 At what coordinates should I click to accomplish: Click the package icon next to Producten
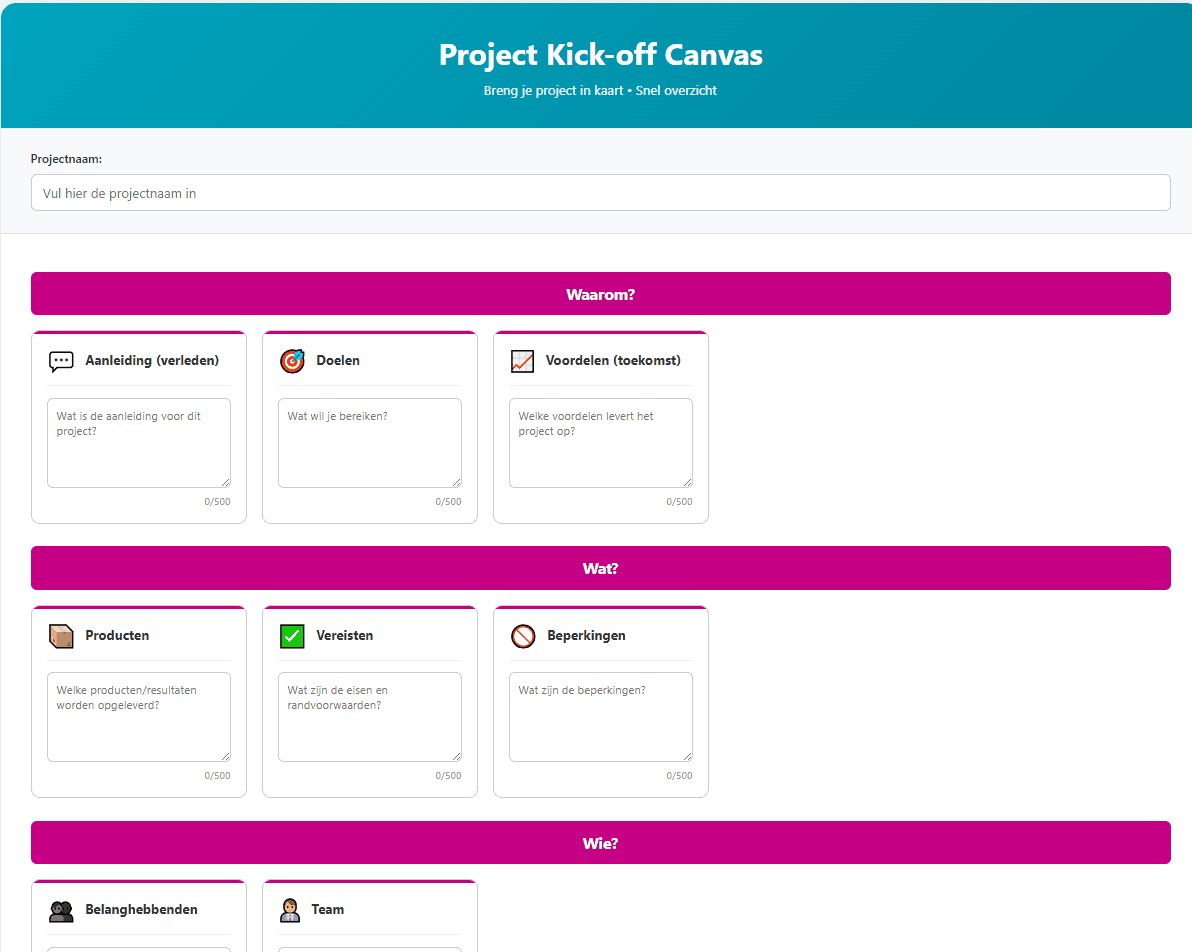tap(61, 635)
